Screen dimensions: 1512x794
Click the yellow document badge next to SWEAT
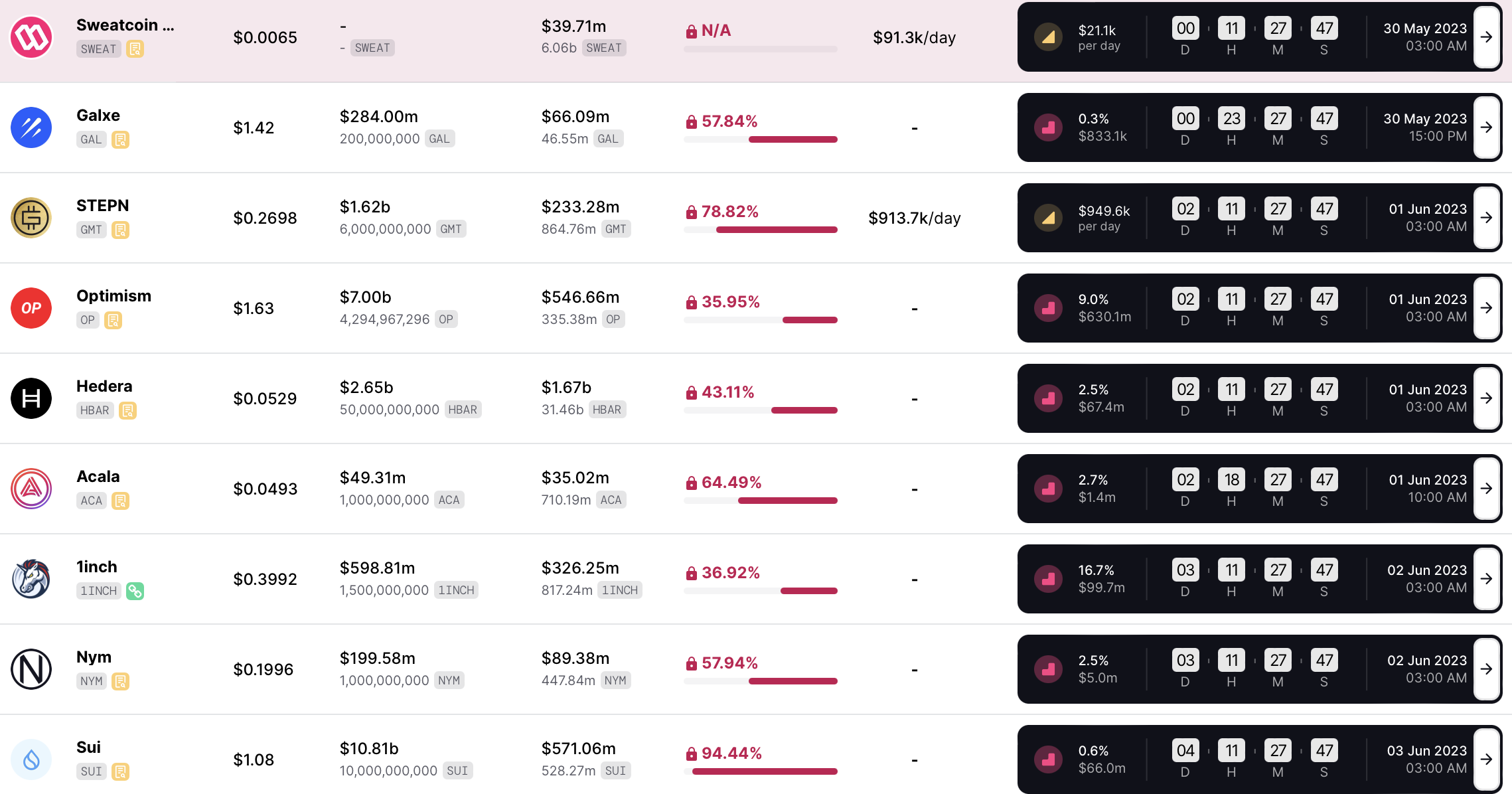135,49
